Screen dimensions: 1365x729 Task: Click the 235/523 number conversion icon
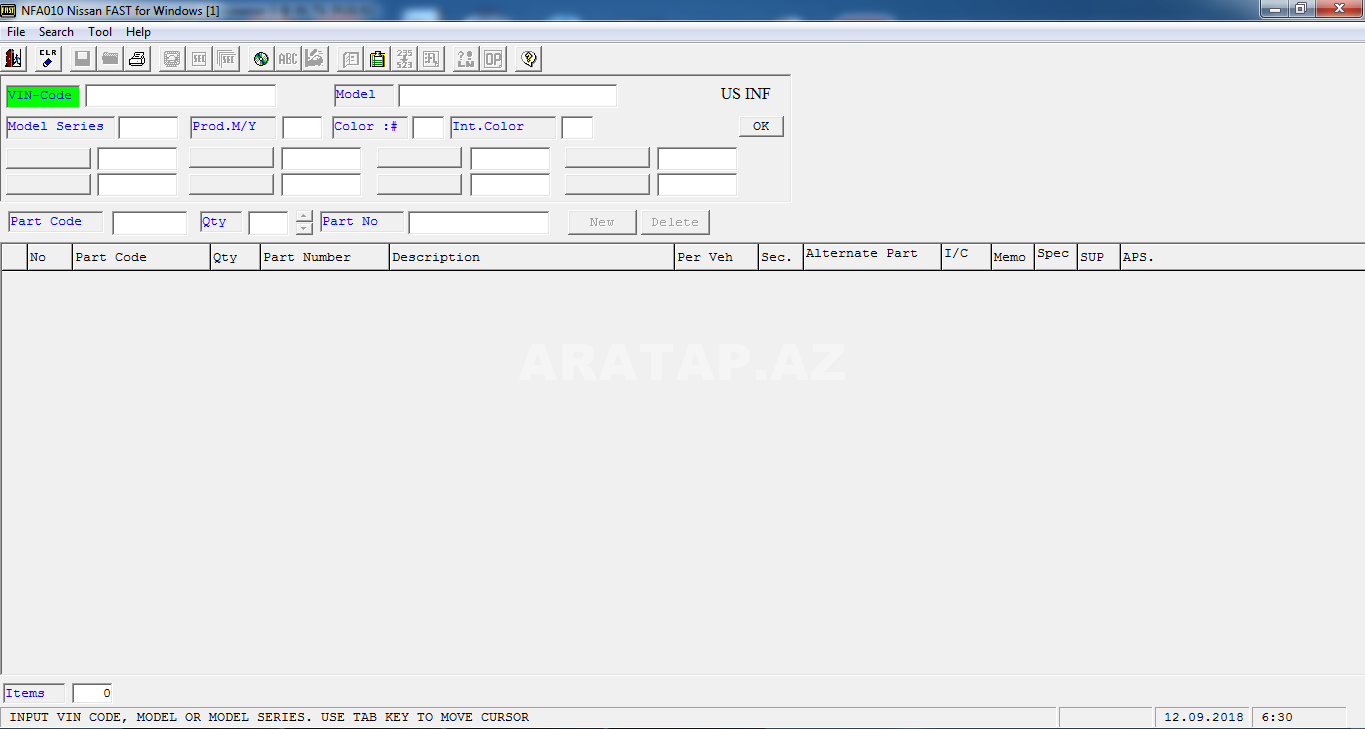[x=404, y=59]
